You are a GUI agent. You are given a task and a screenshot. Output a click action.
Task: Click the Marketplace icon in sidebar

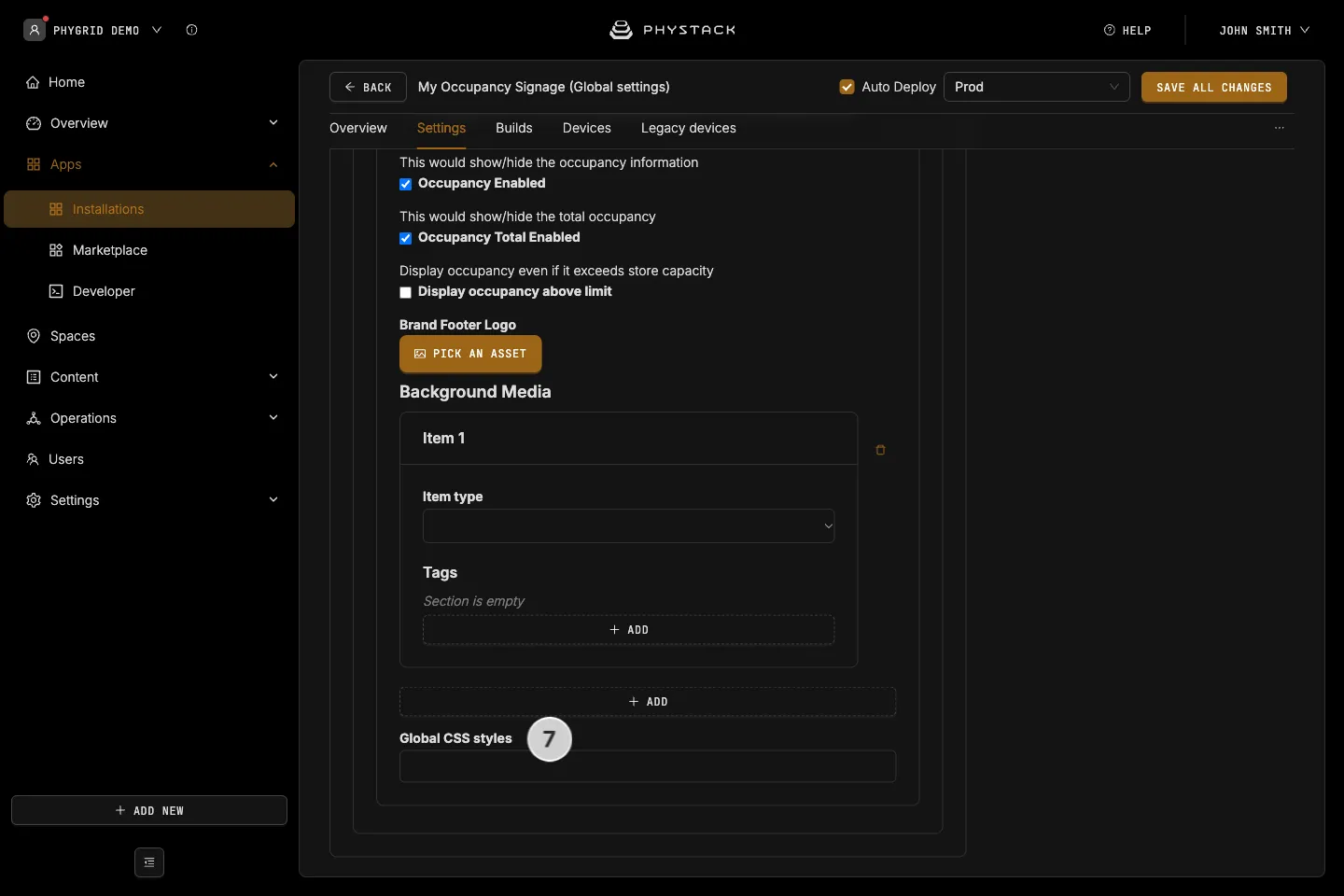coord(56,250)
